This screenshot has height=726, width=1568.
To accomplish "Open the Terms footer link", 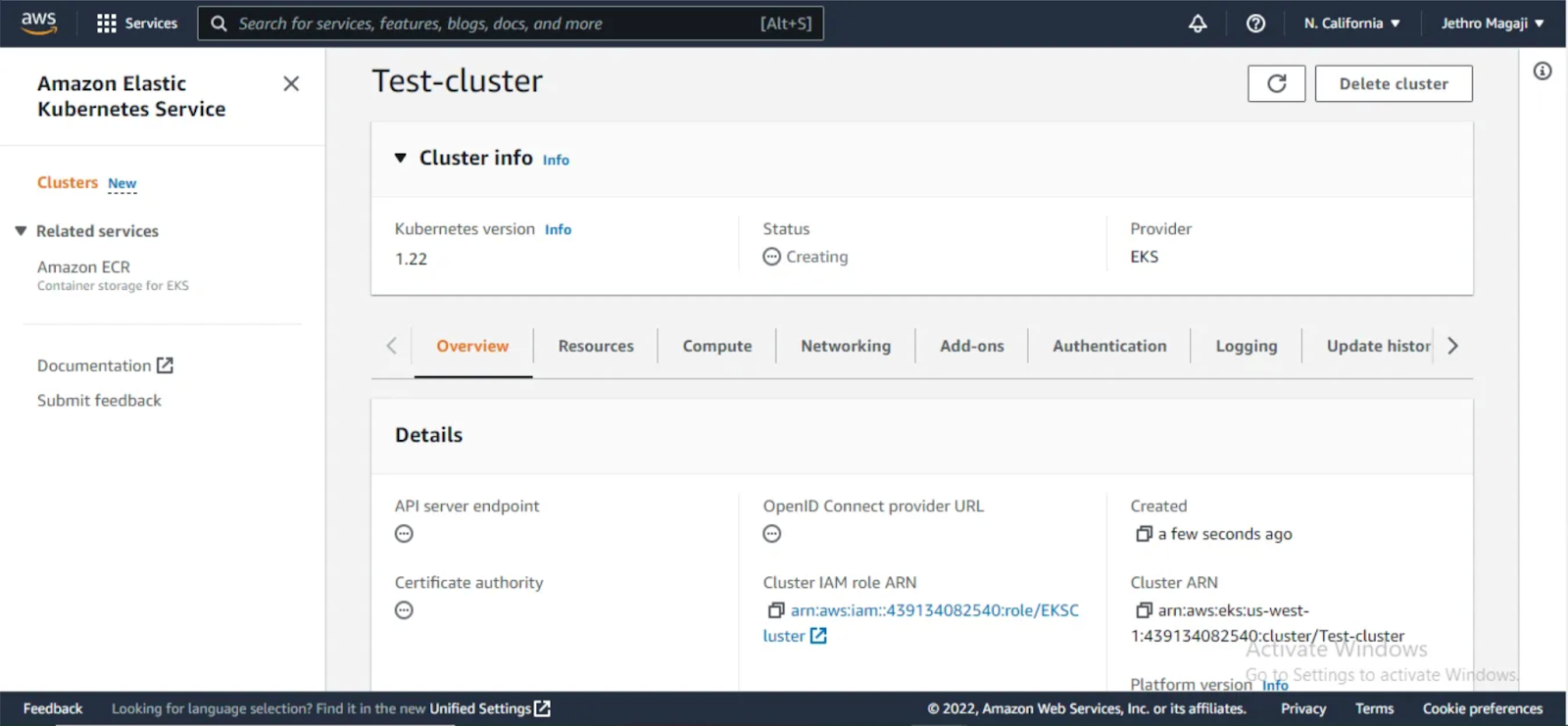I will (1374, 708).
